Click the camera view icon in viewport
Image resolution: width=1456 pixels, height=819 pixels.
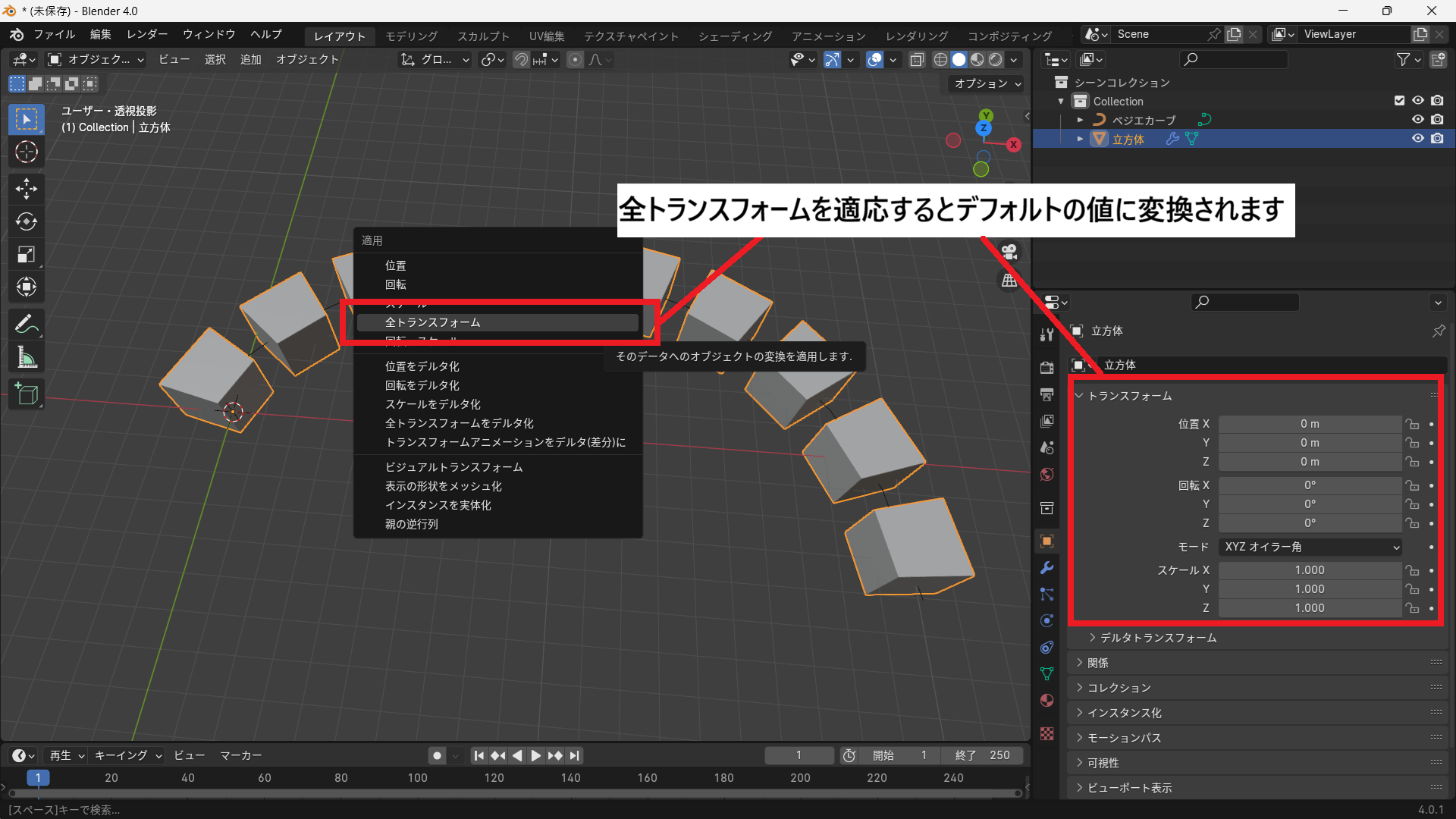pos(1009,253)
